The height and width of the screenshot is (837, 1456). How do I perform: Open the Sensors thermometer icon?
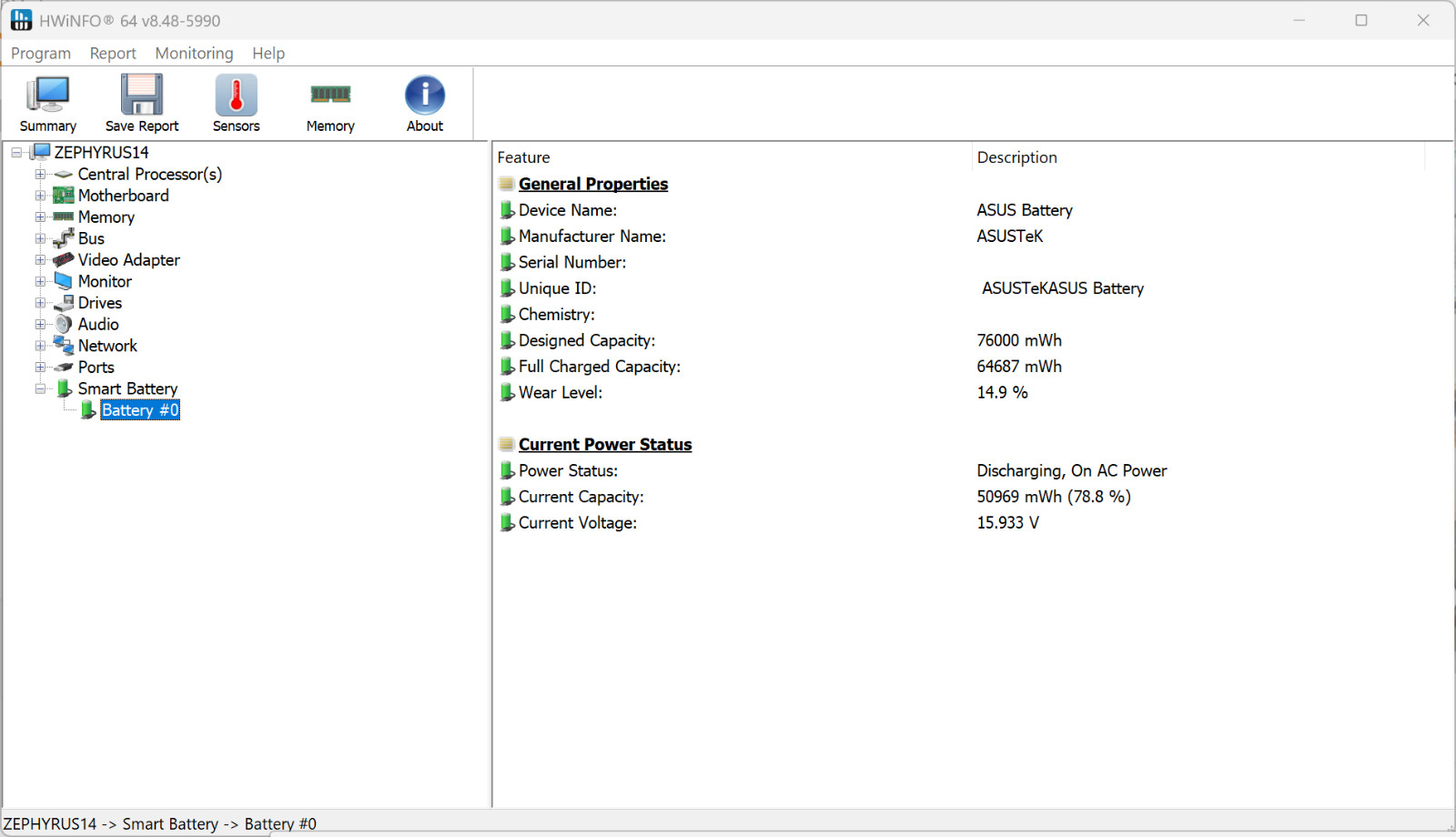236,95
